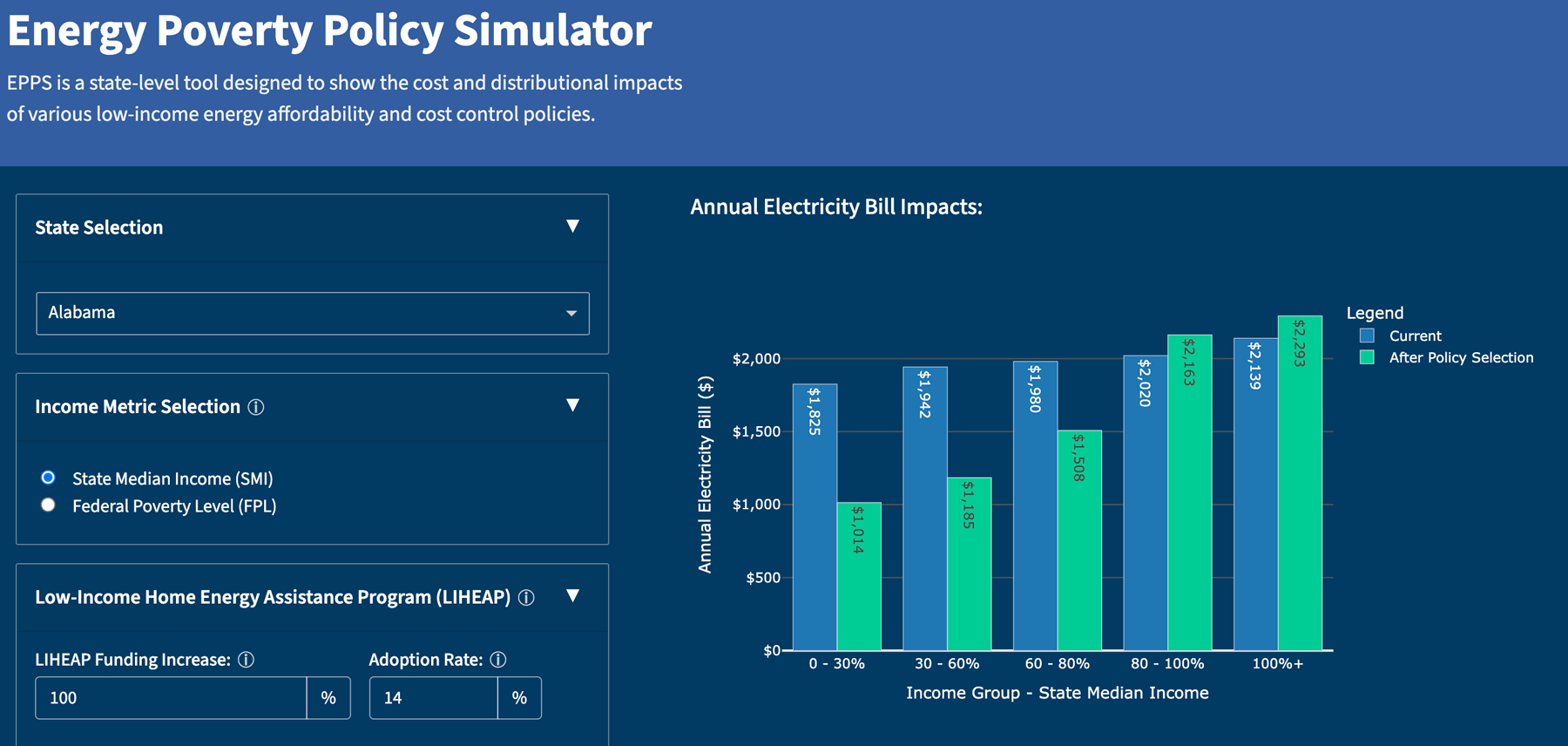The width and height of the screenshot is (1568, 746).
Task: Collapse the LIHEAP program section
Action: [572, 596]
